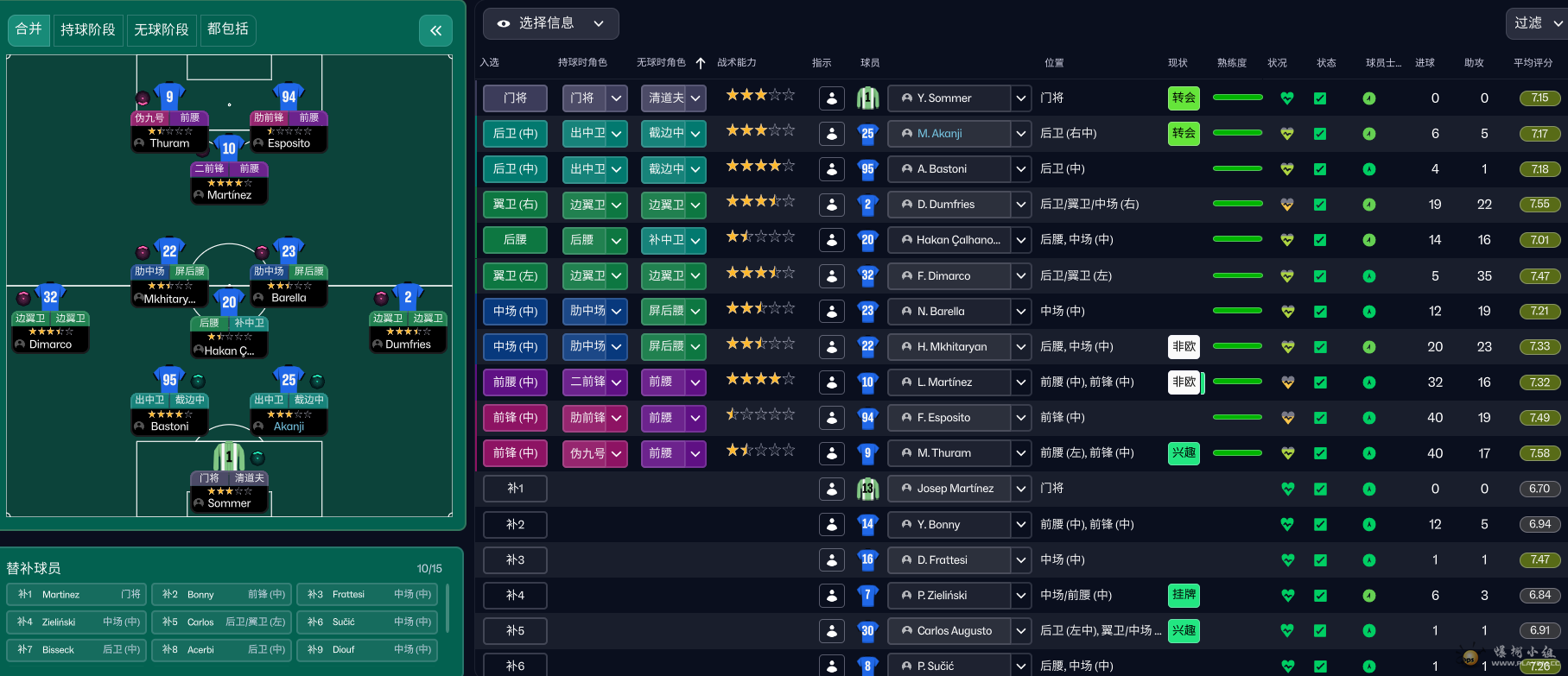Open player instructions icon for Y. Sommer
This screenshot has height=676, width=1568.
(831, 98)
